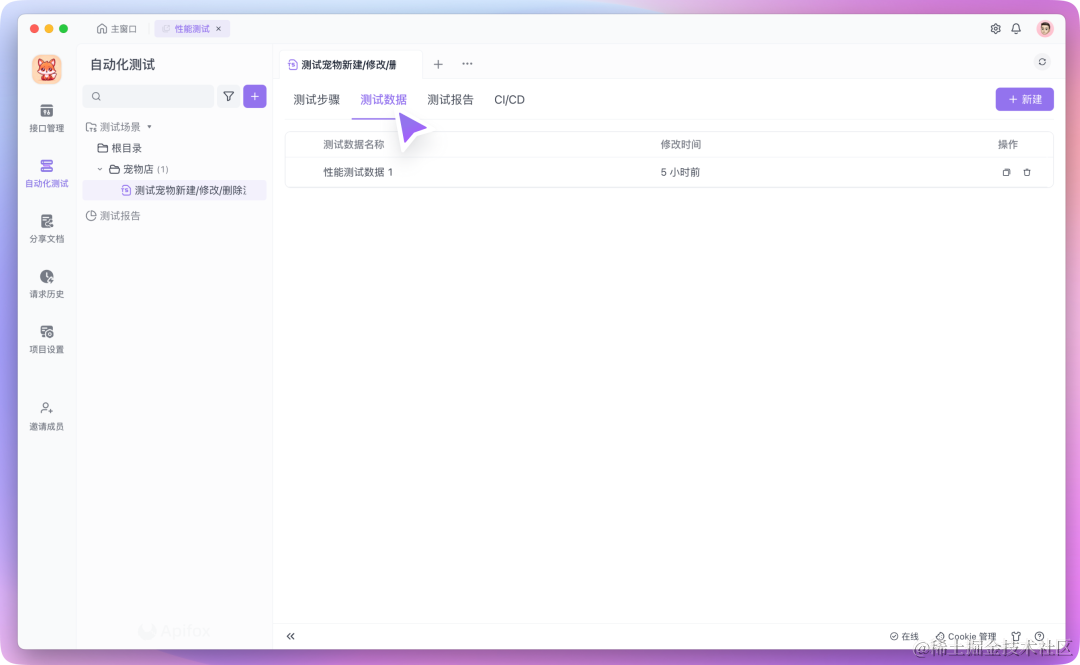1080x665 pixels.
Task: Click the search input field
Action: click(148, 96)
